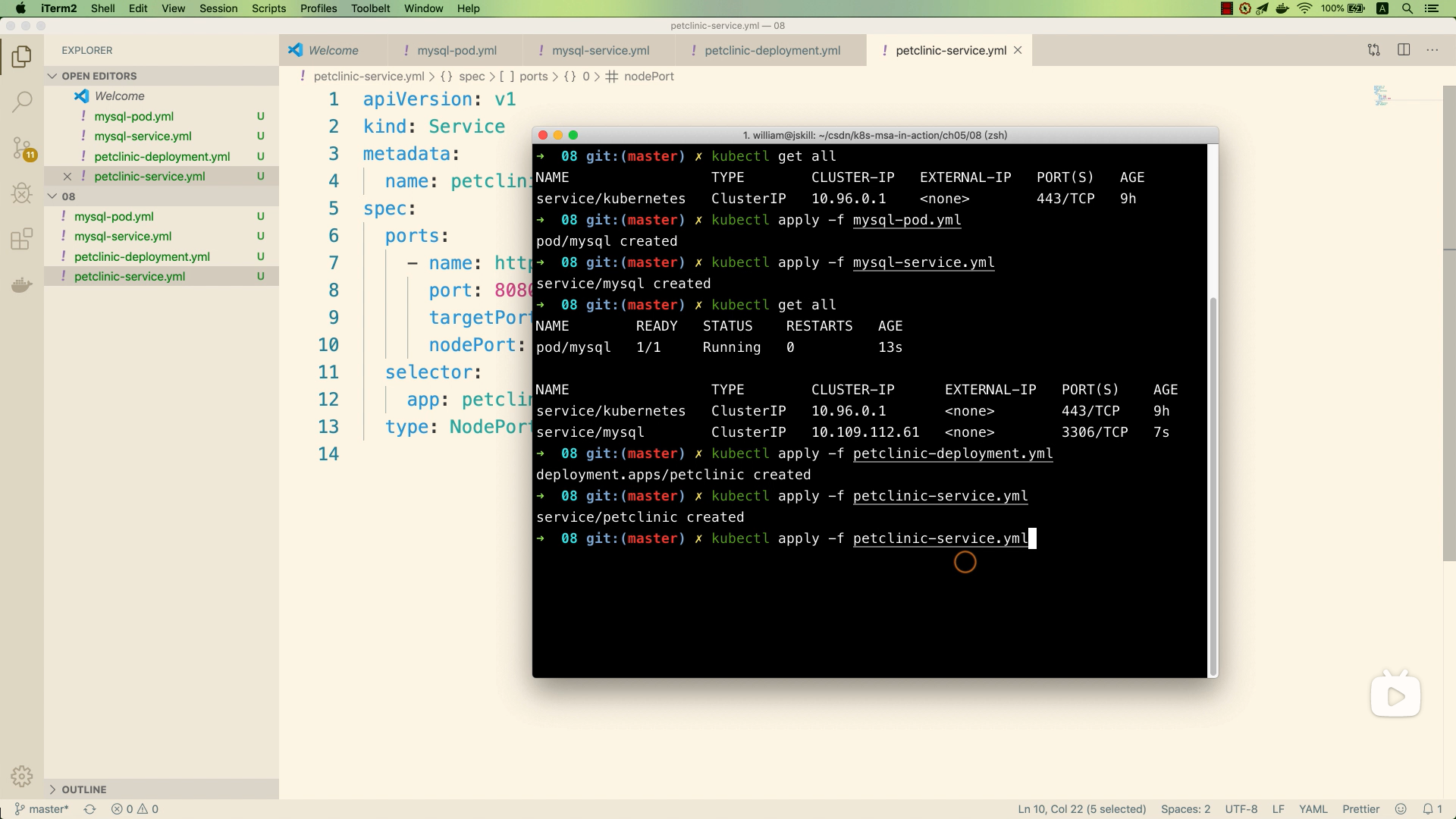The width and height of the screenshot is (1456, 819).
Task: Open the iTerm2 application menu
Action: pyautogui.click(x=59, y=8)
